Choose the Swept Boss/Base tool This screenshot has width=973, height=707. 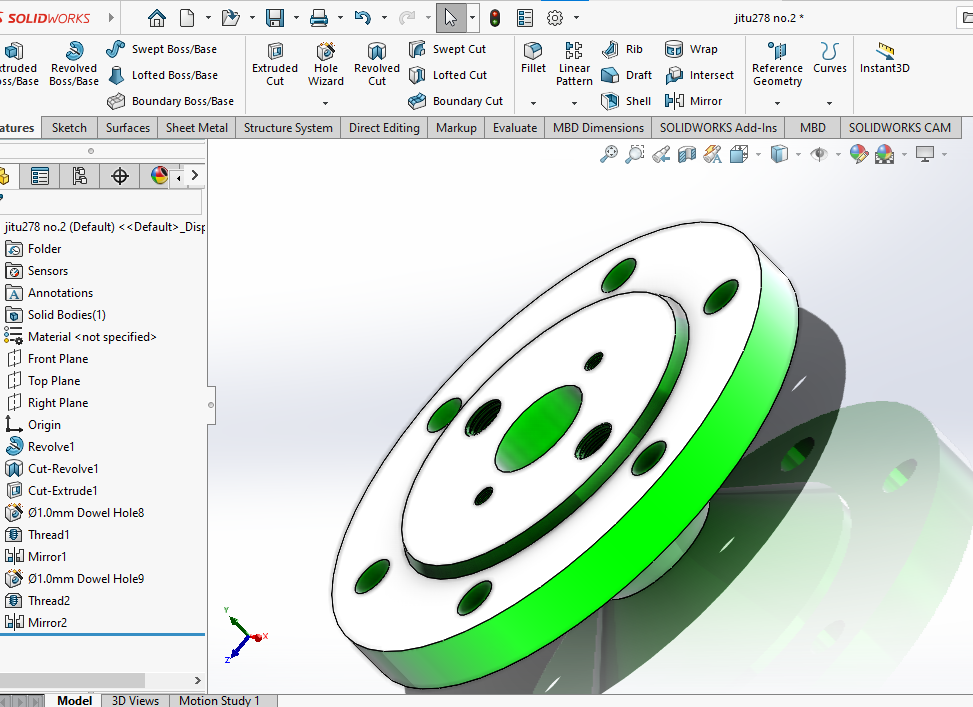pyautogui.click(x=161, y=49)
